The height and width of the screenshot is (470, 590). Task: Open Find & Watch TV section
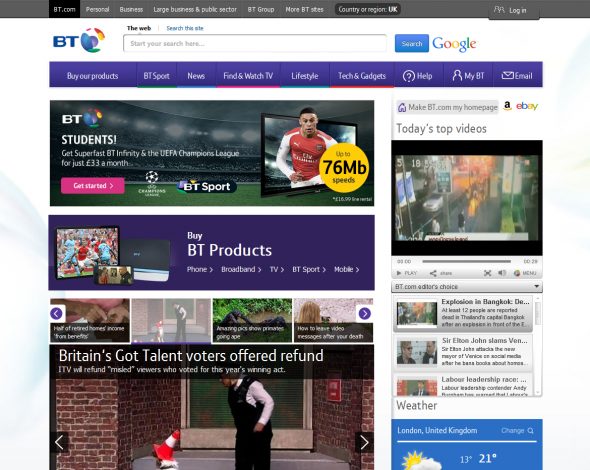tap(248, 76)
